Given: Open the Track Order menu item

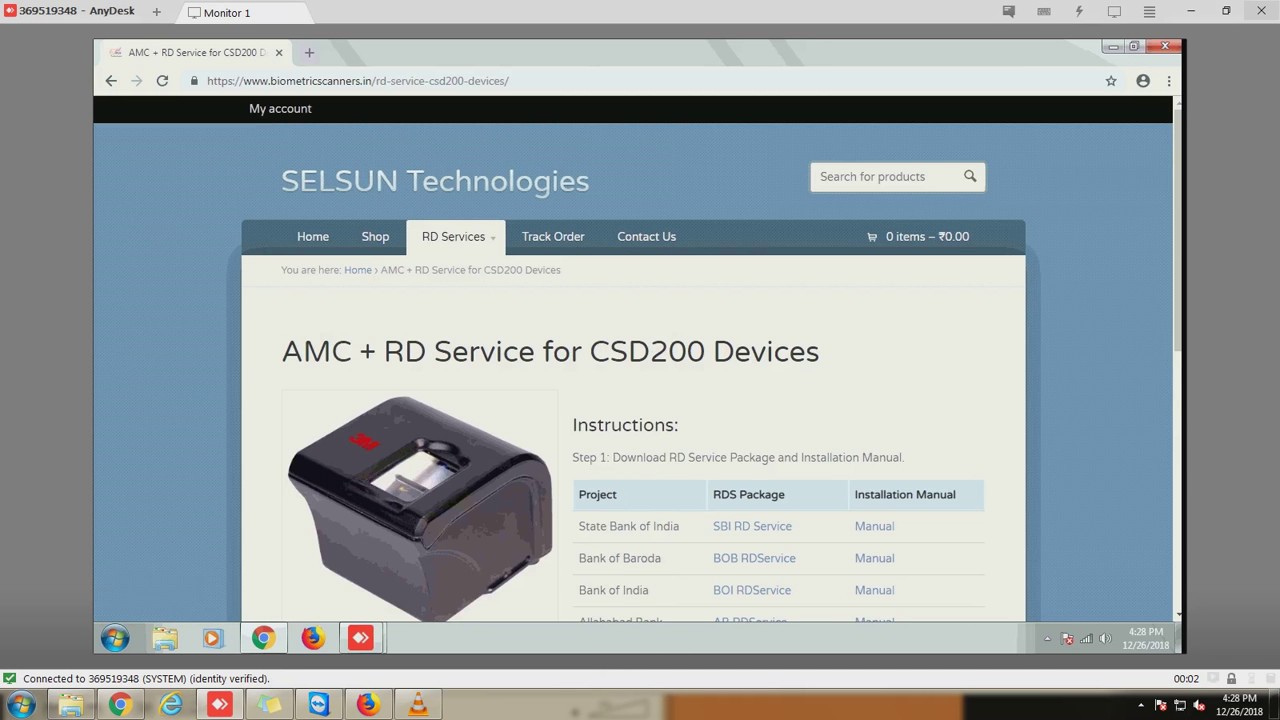Looking at the screenshot, I should 553,237.
